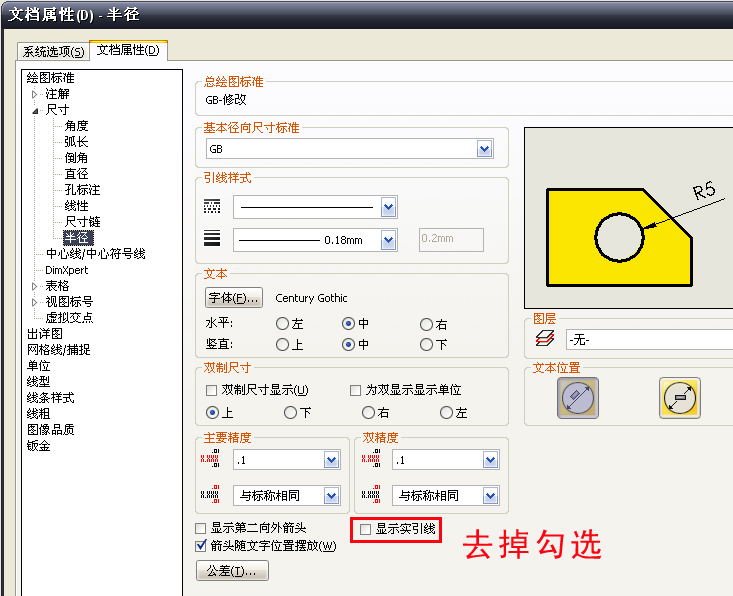
Task: Select dual dimension 右 radio button
Action: click(x=368, y=412)
